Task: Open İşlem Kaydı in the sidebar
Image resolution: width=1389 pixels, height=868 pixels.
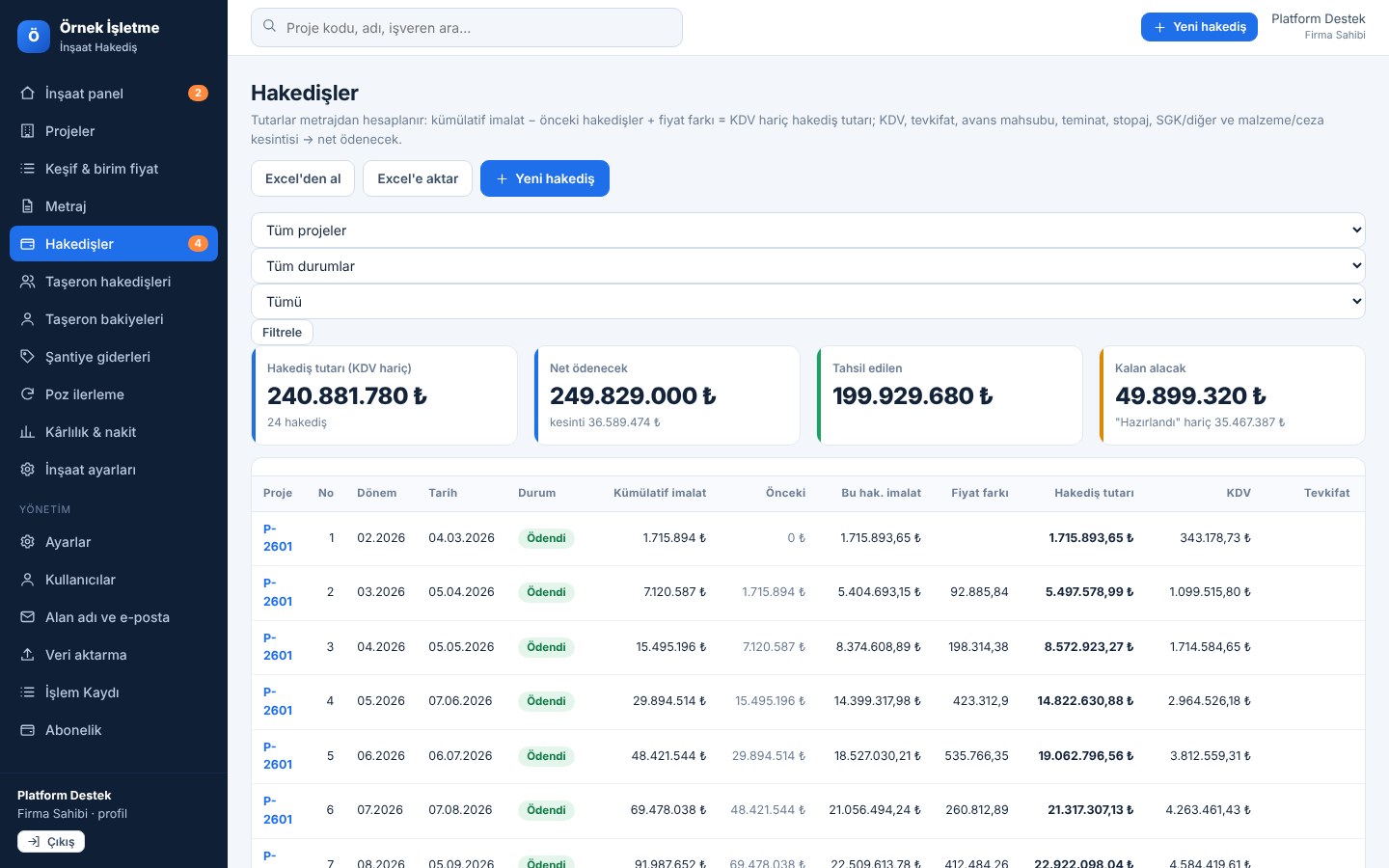Action: [114, 692]
